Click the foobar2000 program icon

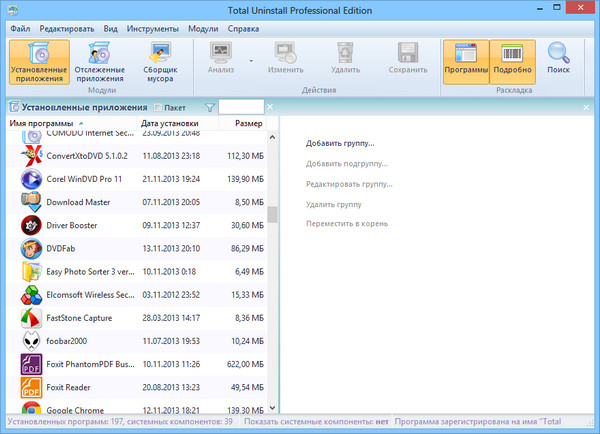31,341
